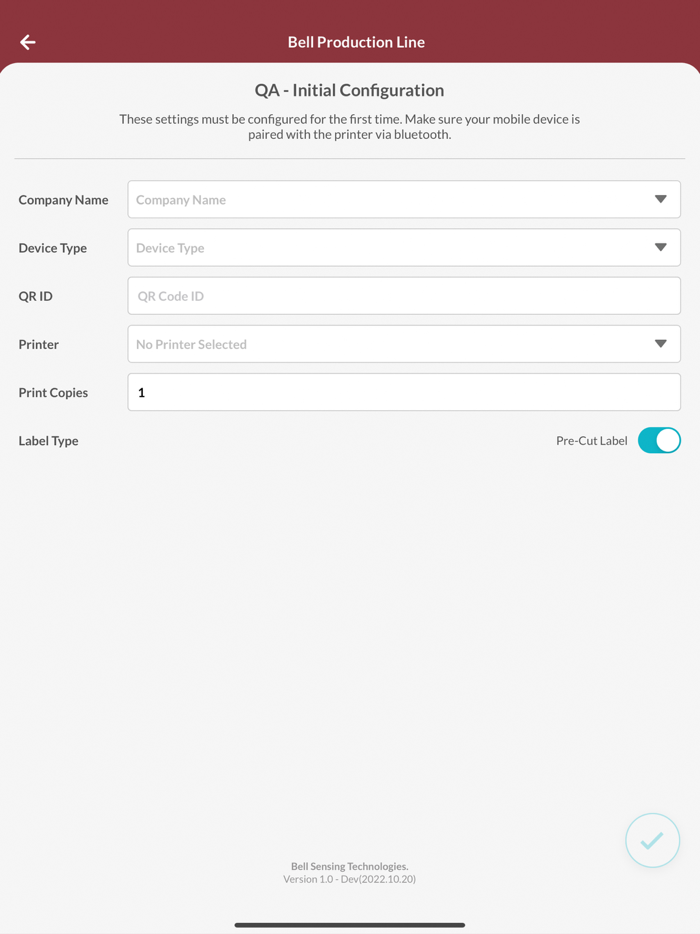Expand the No Printer Selected dropdown
The height and width of the screenshot is (934, 700).
point(403,343)
